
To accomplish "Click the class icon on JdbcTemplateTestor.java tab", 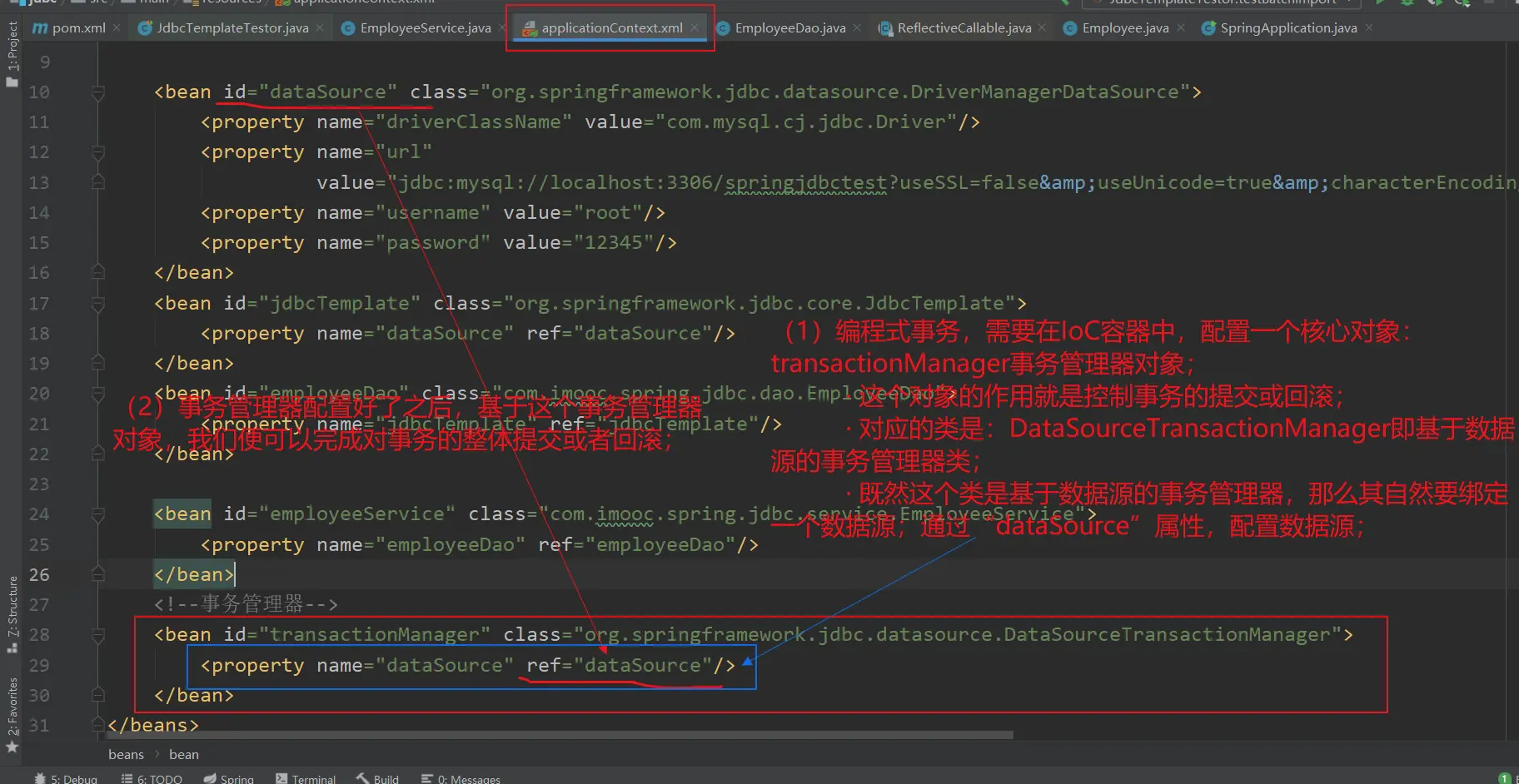I will pos(145,28).
